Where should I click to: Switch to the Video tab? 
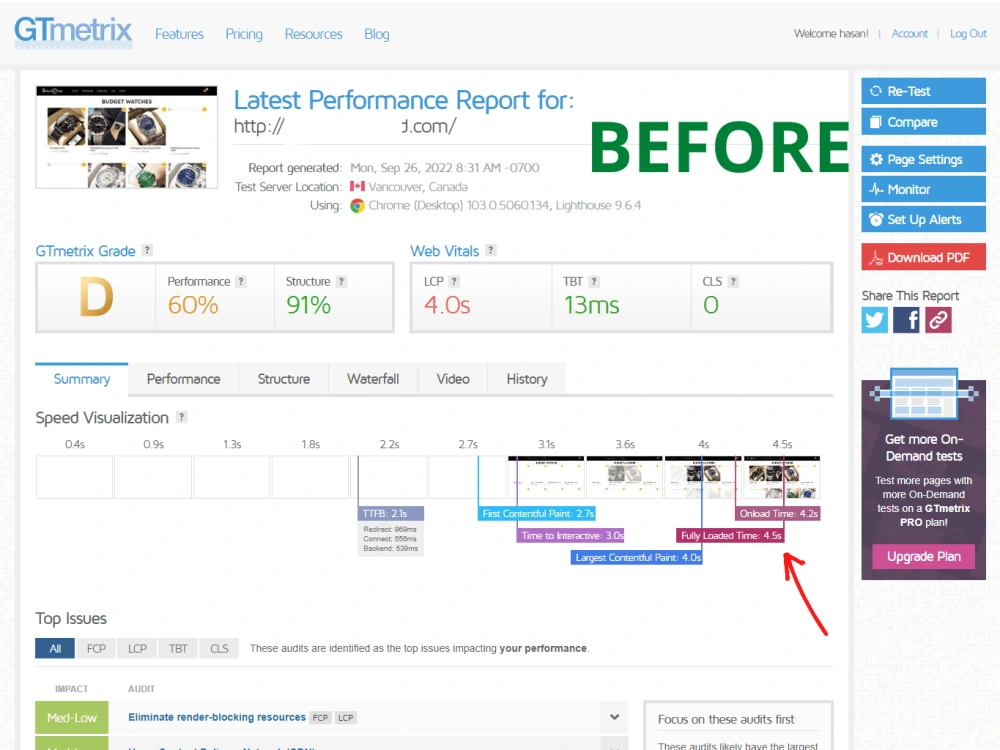(453, 379)
